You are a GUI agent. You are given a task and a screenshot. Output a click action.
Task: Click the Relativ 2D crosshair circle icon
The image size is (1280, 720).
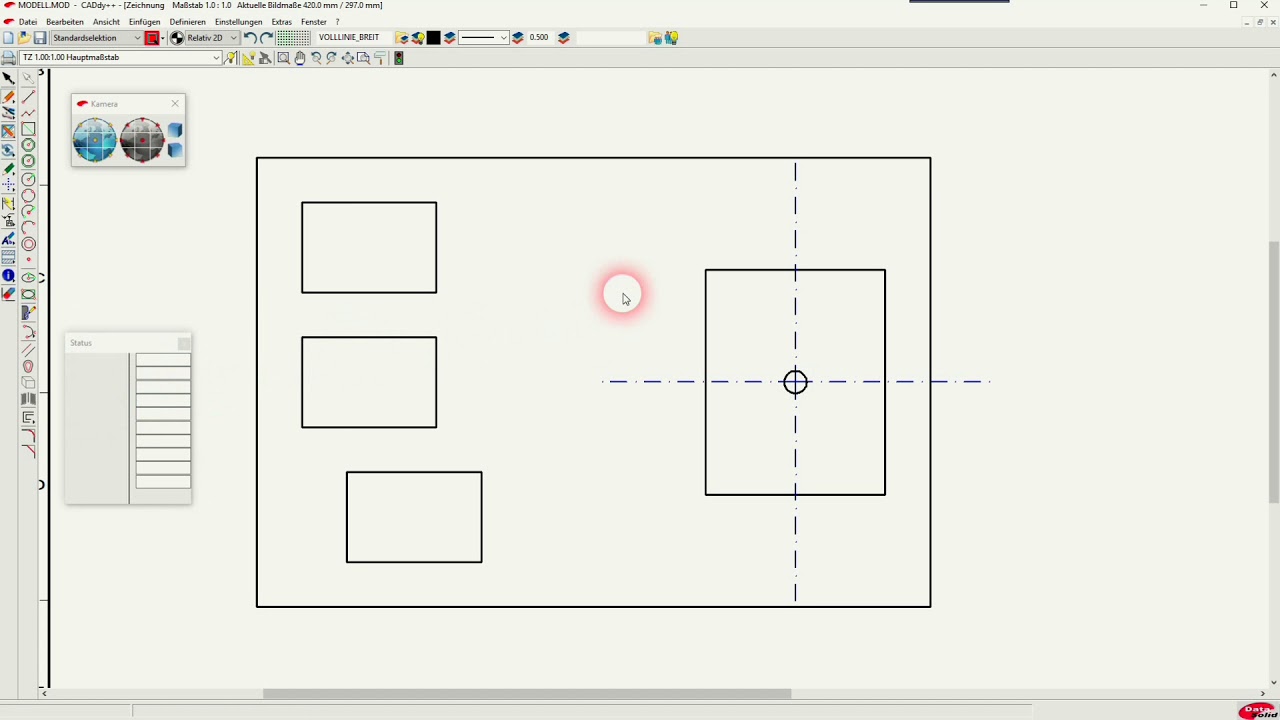(x=177, y=38)
